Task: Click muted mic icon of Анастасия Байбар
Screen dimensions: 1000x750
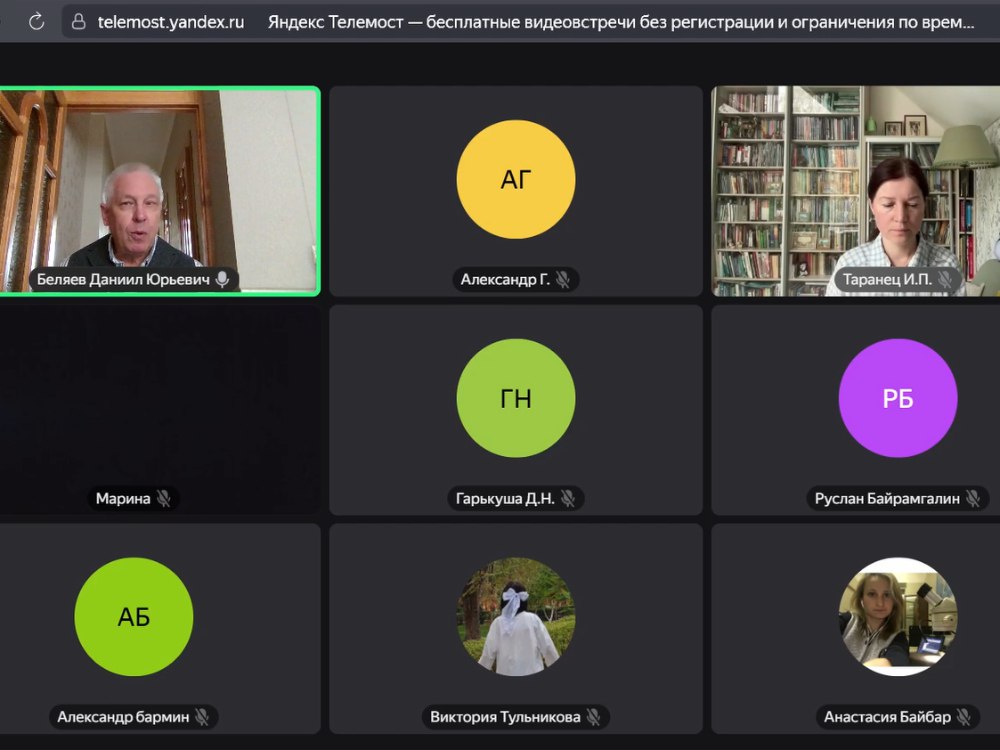Action: (964, 717)
